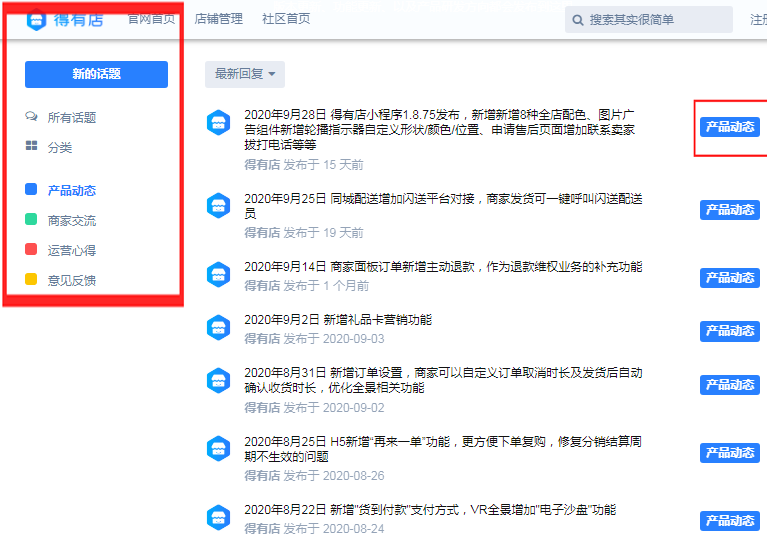Screen dimensions: 767x550
Task: Click the '发布于 2020-08-24' text
Action: [x=334, y=529]
